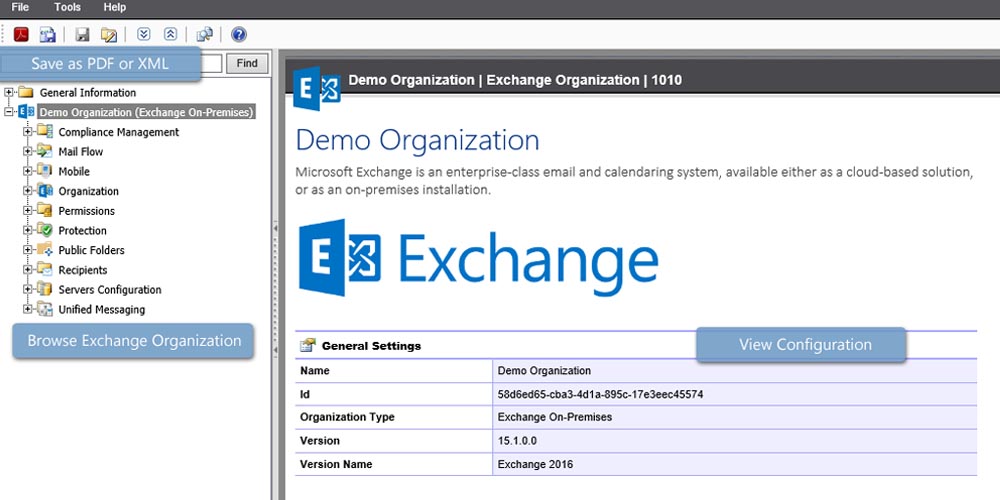Click the Public Folders node icon

[x=45, y=250]
